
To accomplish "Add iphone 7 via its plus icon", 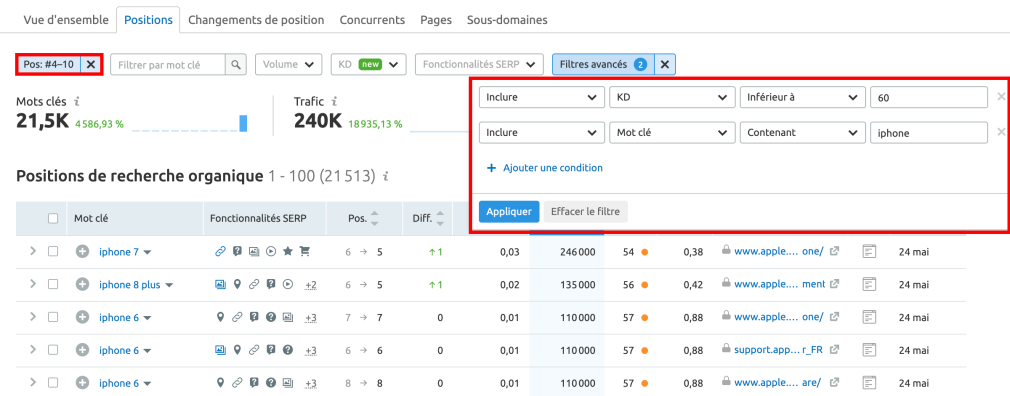I will coord(82,252).
